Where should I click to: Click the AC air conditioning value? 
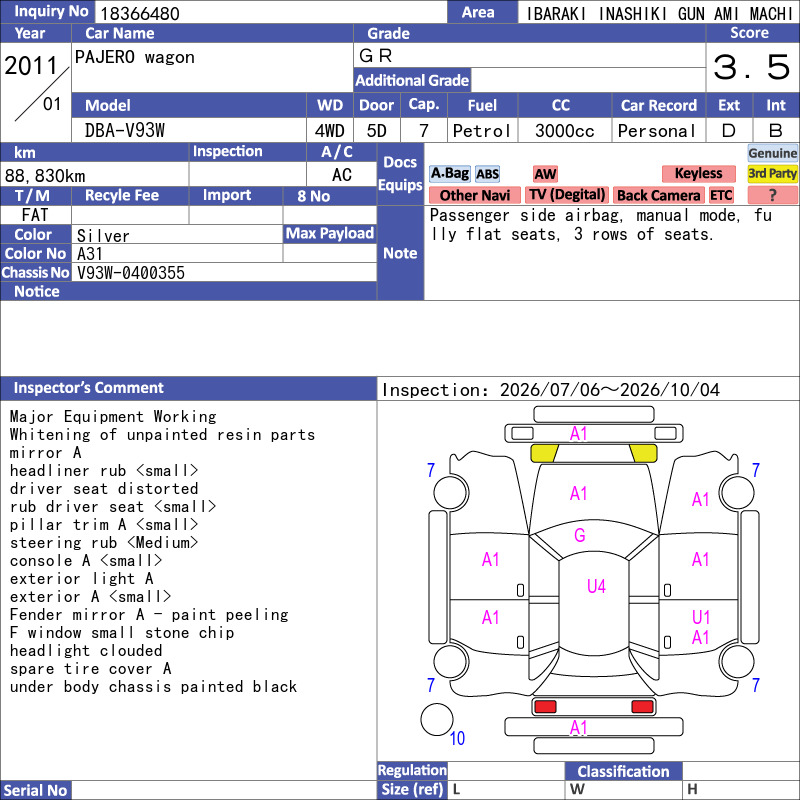341,175
